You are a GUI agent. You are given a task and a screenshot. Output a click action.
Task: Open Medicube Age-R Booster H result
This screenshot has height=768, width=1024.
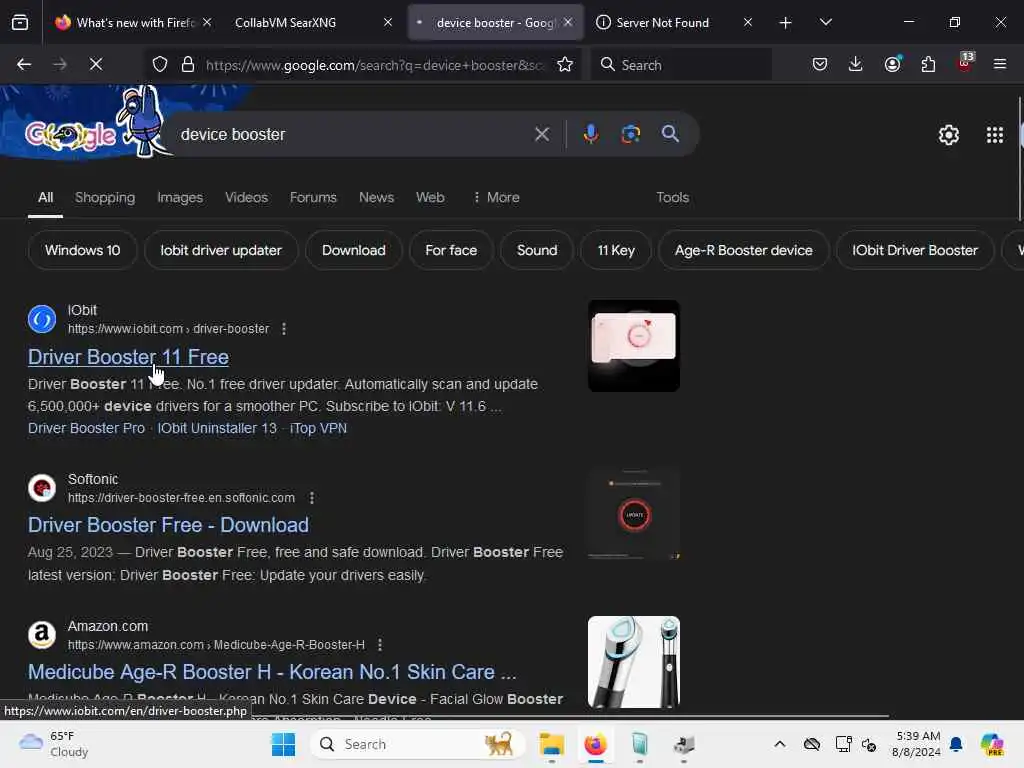pos(272,672)
